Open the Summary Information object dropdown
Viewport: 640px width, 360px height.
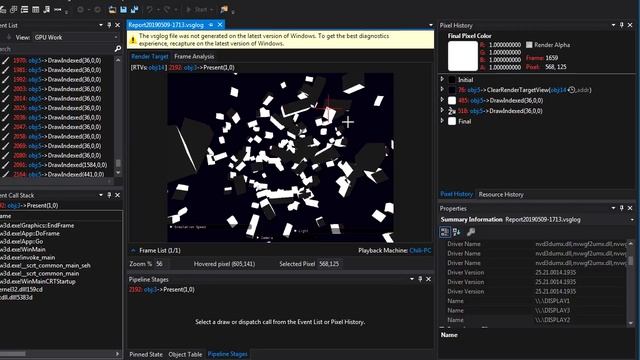(632, 220)
